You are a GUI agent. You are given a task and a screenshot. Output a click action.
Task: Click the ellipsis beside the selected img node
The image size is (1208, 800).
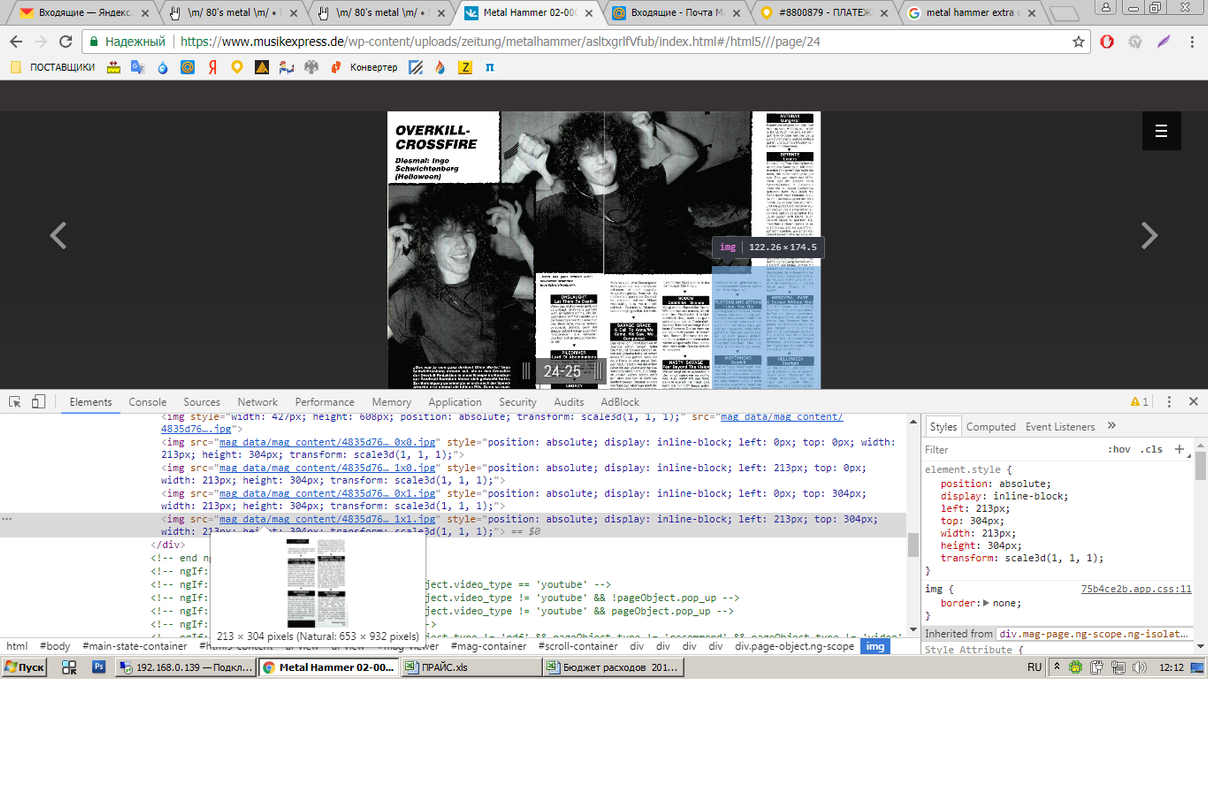(7, 519)
